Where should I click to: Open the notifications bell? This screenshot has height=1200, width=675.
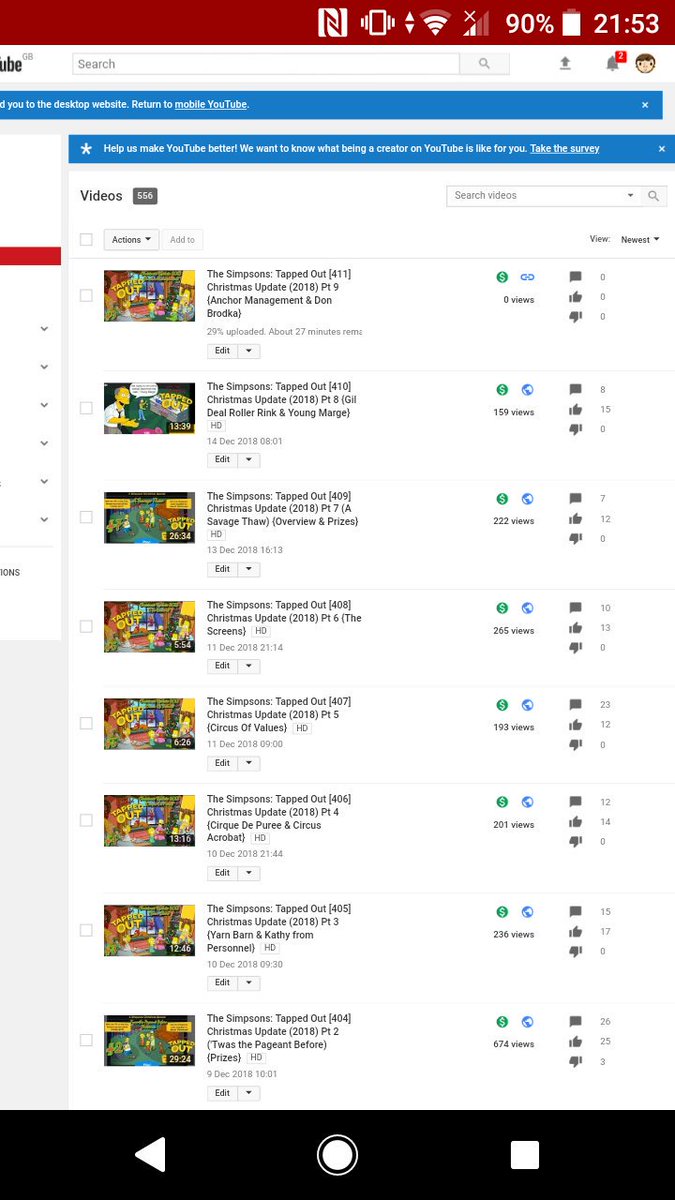pyautogui.click(x=612, y=63)
